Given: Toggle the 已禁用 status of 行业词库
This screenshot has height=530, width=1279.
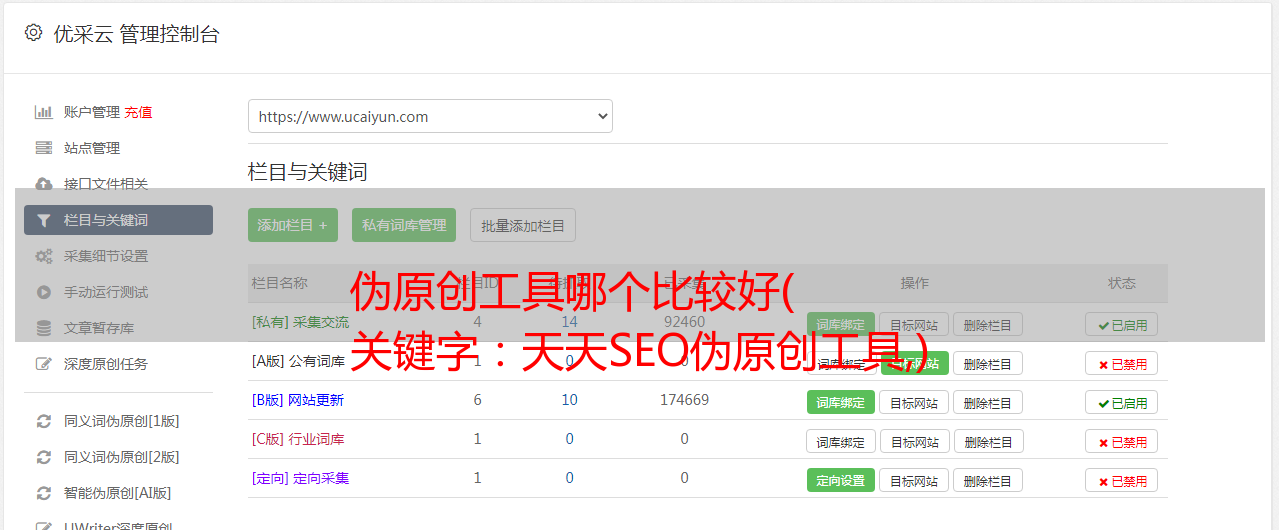Looking at the screenshot, I should point(1122,441).
